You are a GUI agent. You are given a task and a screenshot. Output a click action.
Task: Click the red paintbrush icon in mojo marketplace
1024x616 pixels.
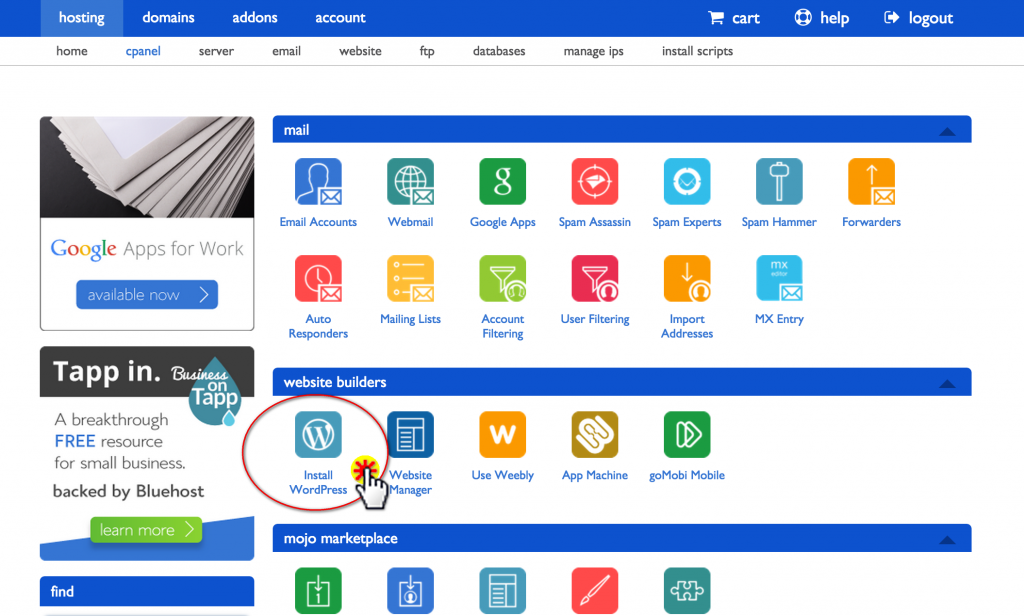coord(594,591)
